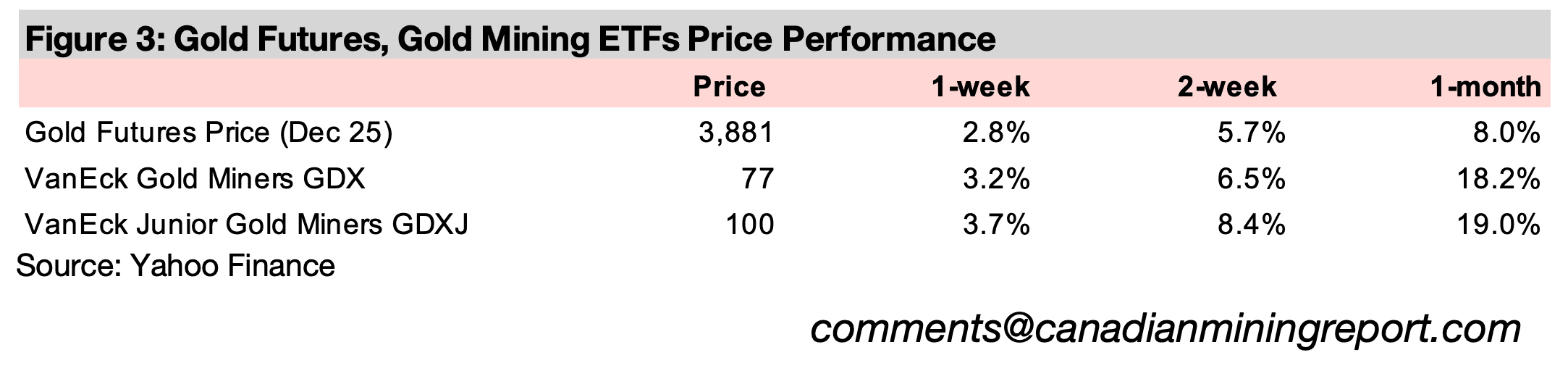Click the gold futures 1-week value 2.8%
The width and height of the screenshot is (1568, 371).
click(995, 133)
